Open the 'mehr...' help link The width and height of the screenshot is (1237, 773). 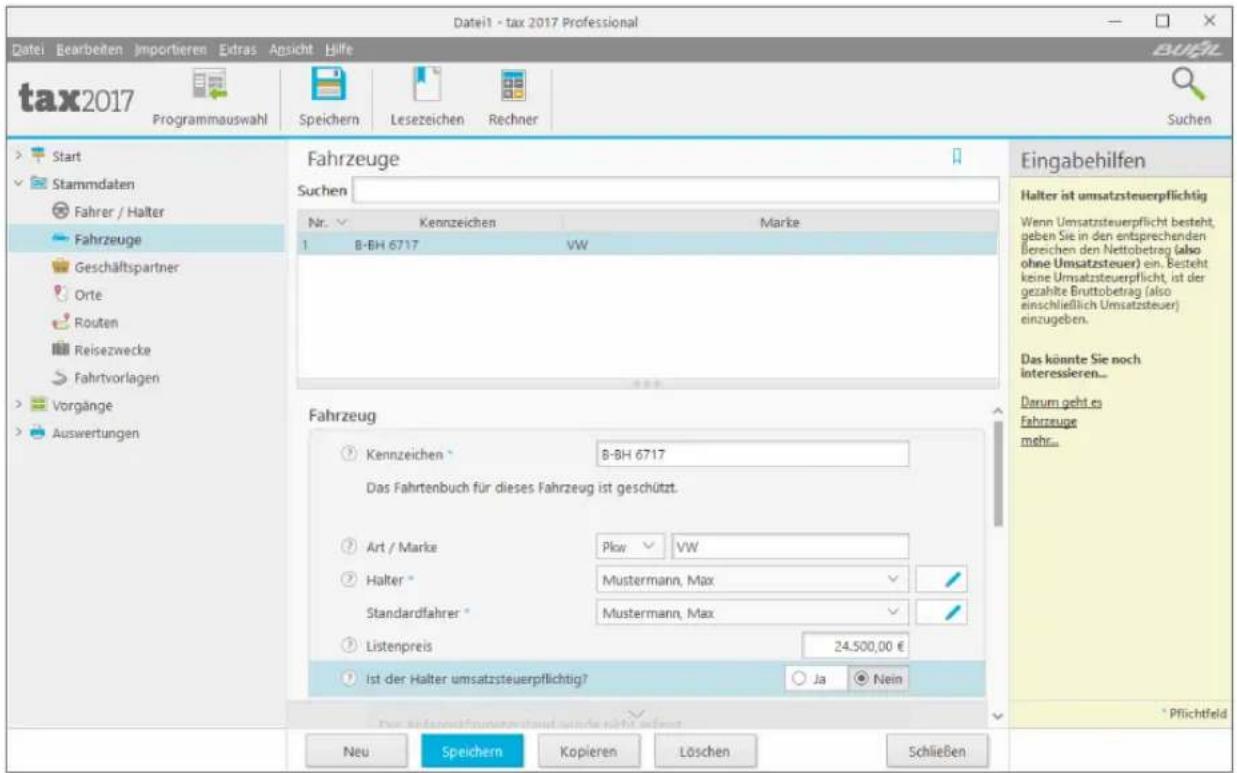coord(1038,440)
